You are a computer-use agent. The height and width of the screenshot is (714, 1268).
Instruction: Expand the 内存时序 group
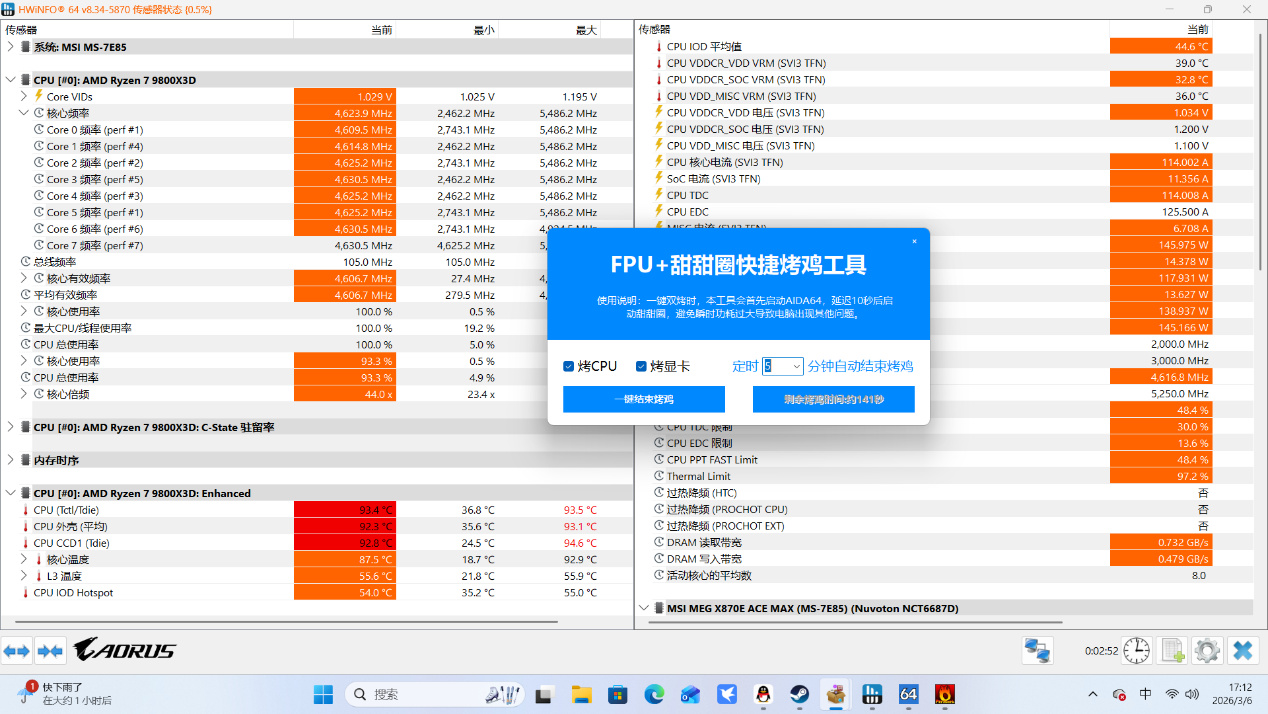[x=11, y=460]
